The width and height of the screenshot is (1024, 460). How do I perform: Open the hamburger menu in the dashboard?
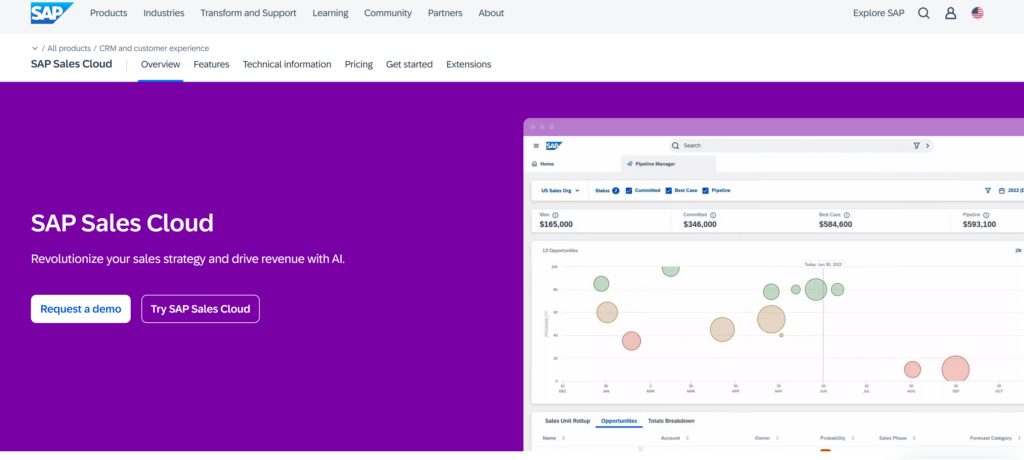click(536, 146)
